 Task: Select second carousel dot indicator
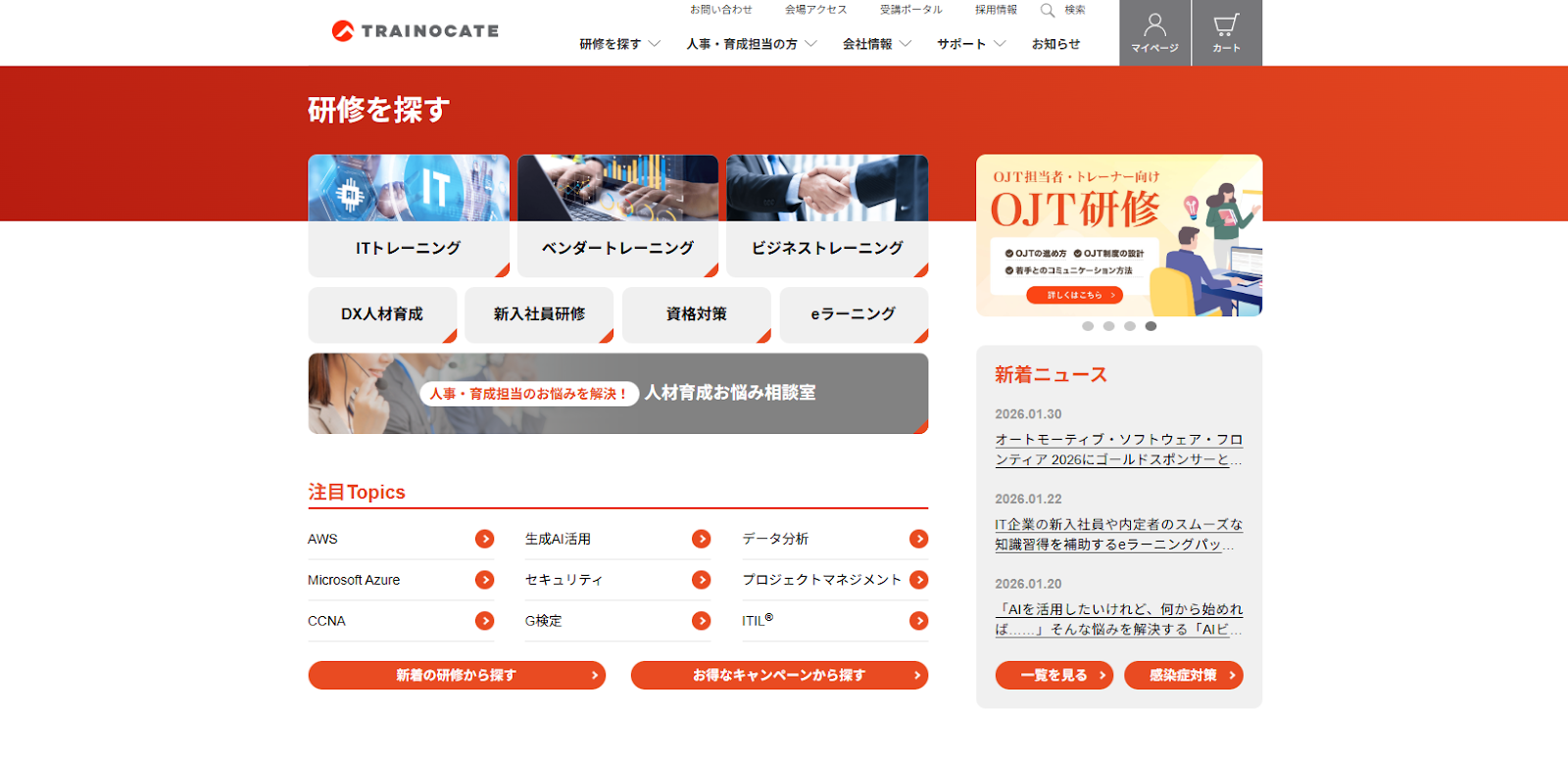pos(1108,326)
